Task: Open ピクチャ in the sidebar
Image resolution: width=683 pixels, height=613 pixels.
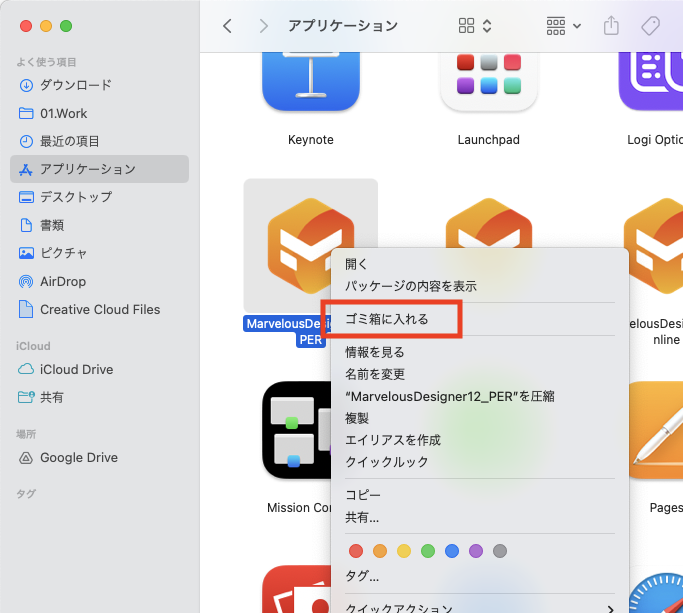Action: (x=99, y=253)
